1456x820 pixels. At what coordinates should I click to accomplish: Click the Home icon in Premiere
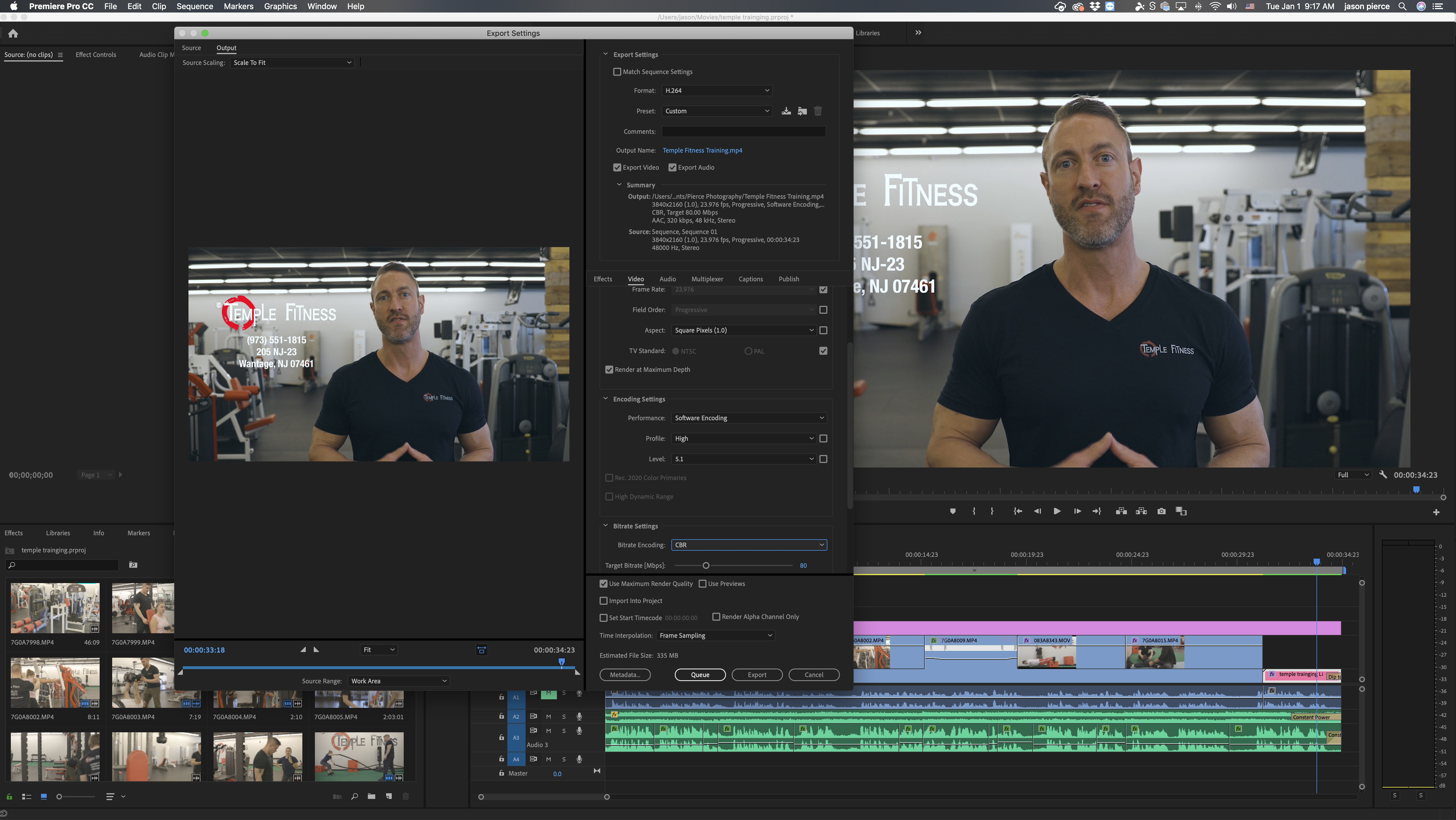(x=13, y=33)
